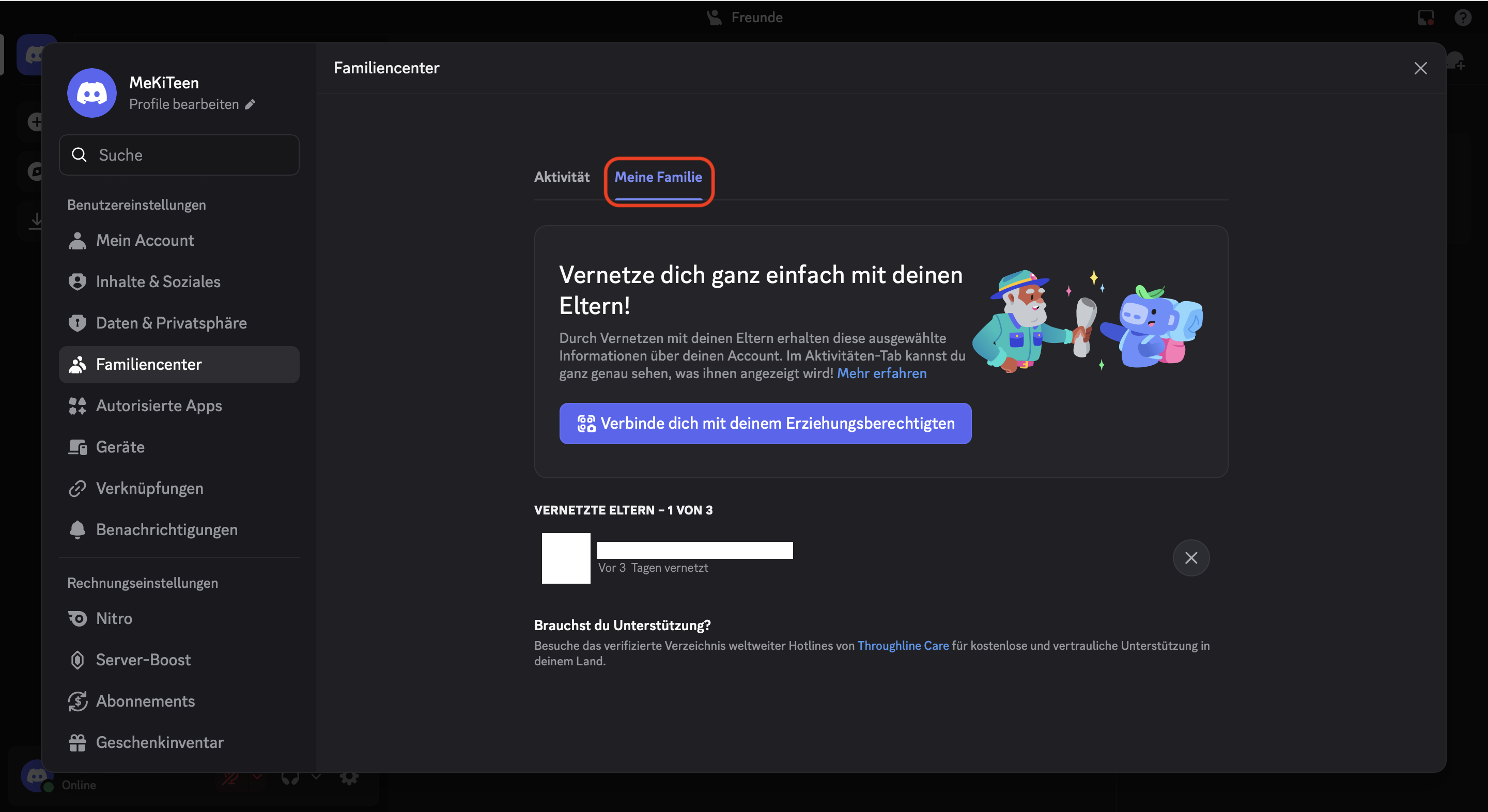
Task: Select Geräte in sidebar
Action: tap(120, 447)
